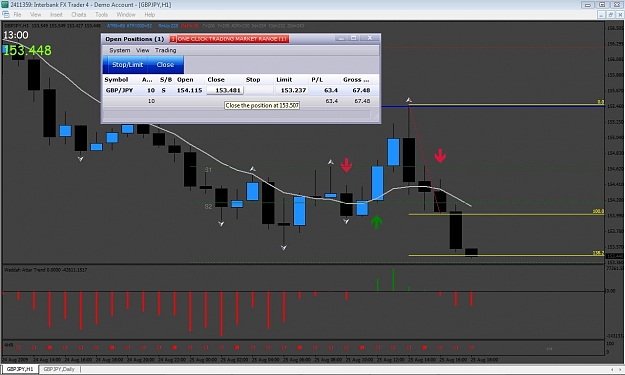
Task: Click the 13:00 time label on the chart
Action: coord(16,35)
